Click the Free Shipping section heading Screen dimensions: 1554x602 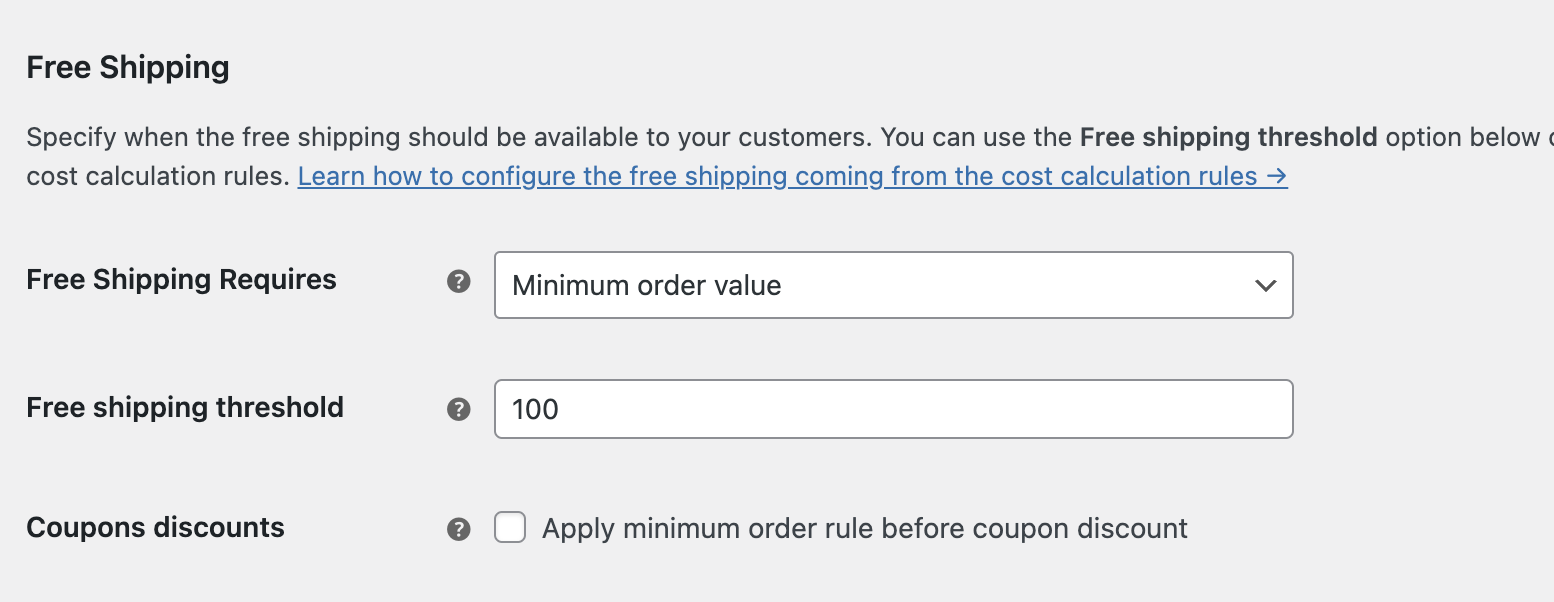click(x=128, y=66)
